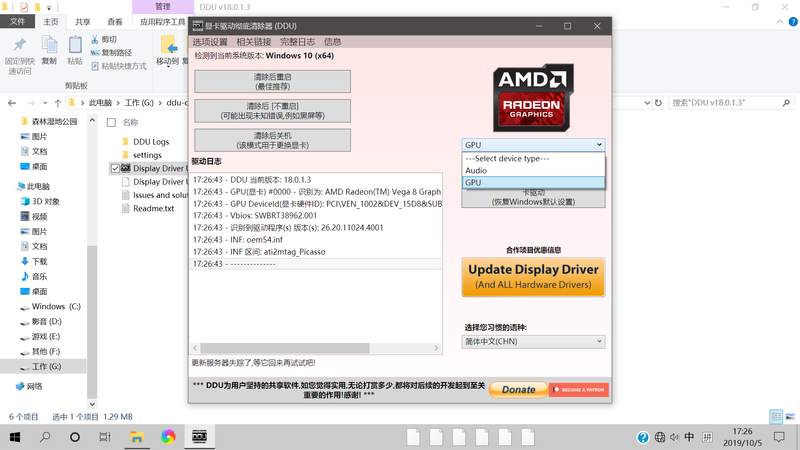
Task: Uncheck the Display Driver file checkbox
Action: pyautogui.click(x=113, y=169)
